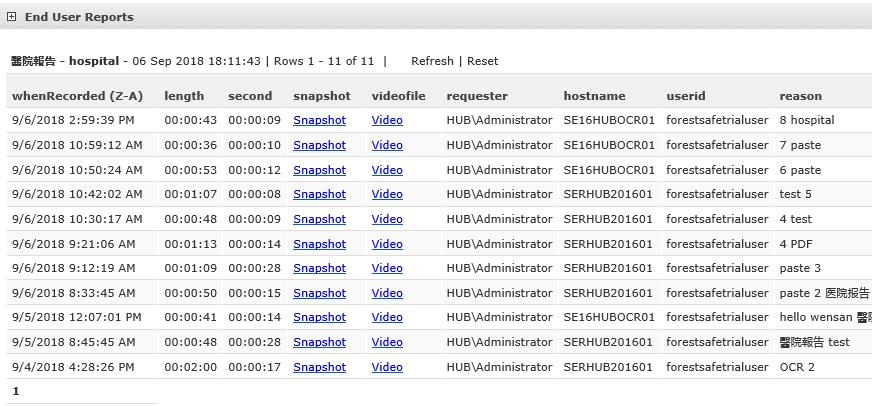Sort by second column header
Image resolution: width=872 pixels, height=406 pixels.
(x=250, y=96)
